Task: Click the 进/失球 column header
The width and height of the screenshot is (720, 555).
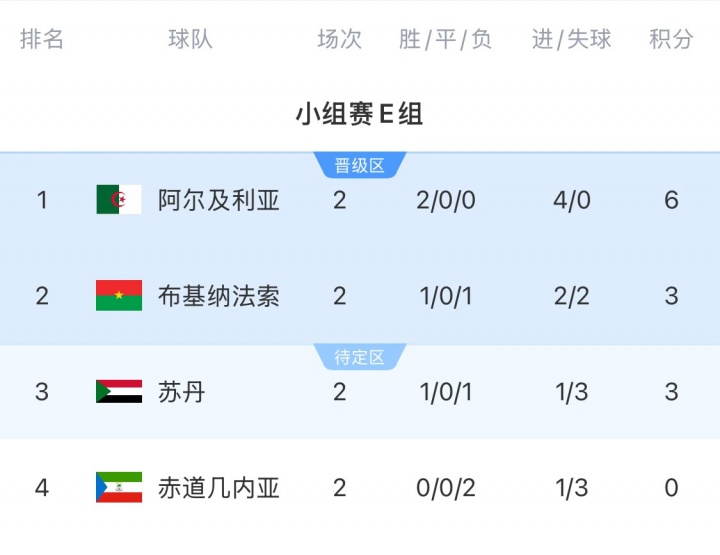Action: point(571,39)
